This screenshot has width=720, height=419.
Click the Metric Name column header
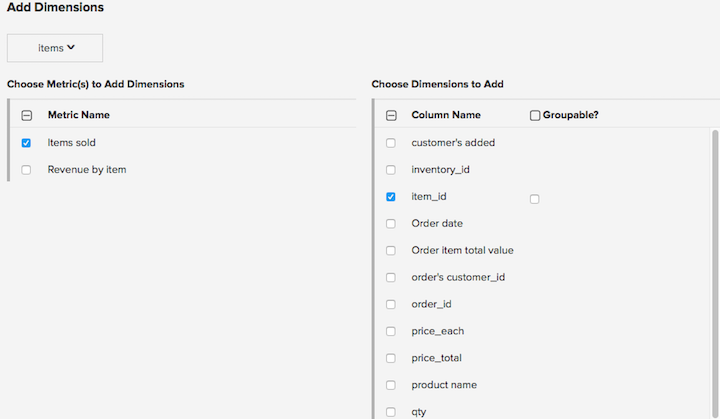click(79, 115)
